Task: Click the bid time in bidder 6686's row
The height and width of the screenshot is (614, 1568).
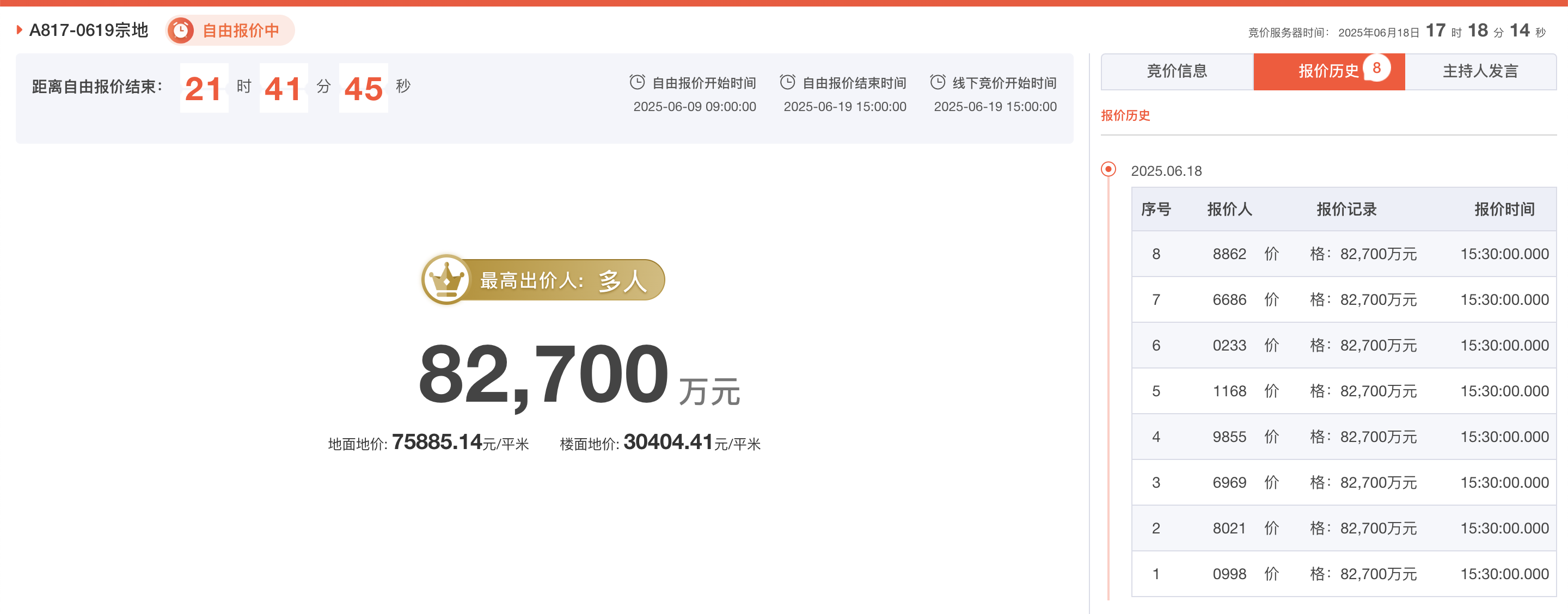Action: pyautogui.click(x=1504, y=299)
